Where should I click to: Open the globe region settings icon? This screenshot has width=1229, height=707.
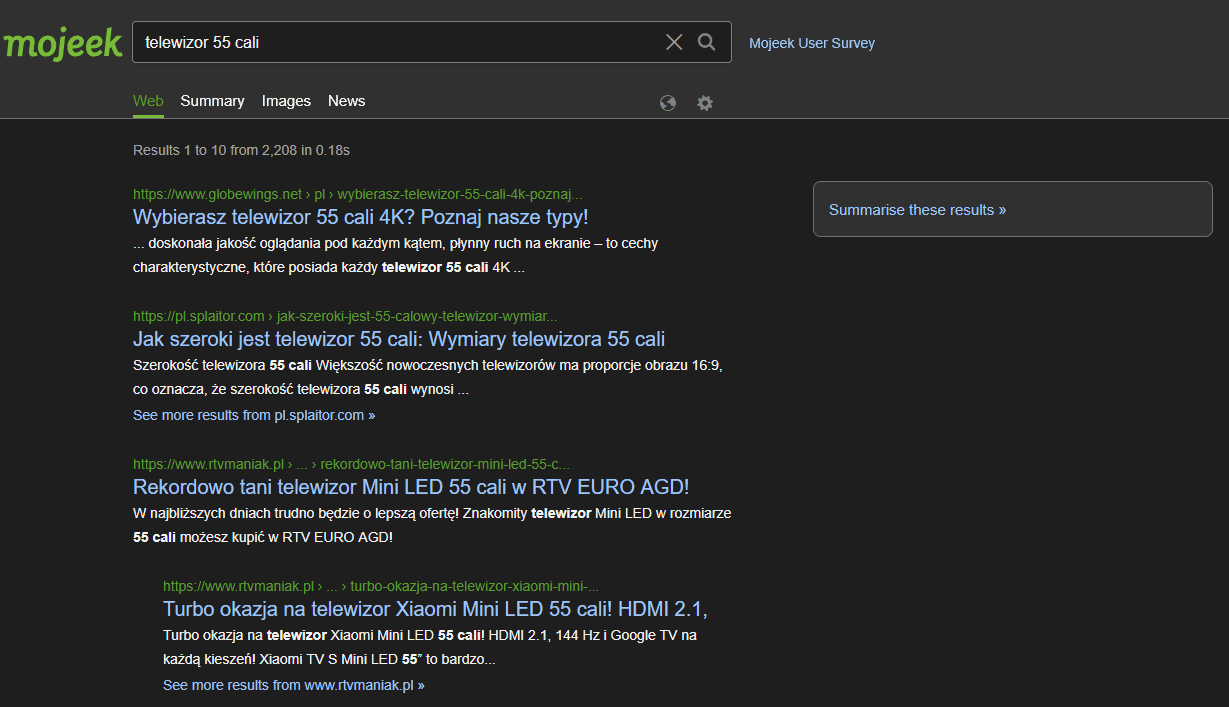(x=668, y=103)
